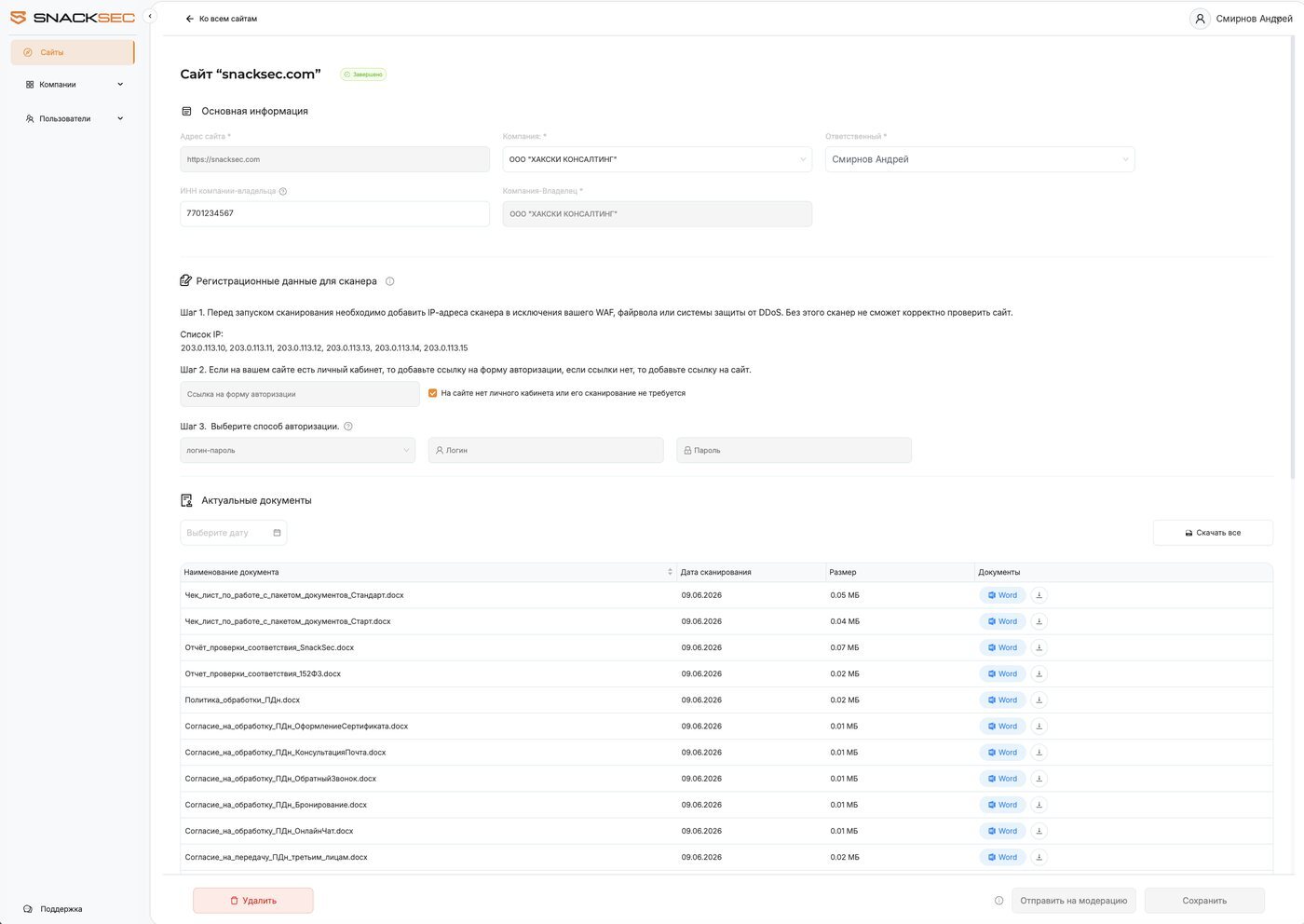Image resolution: width=1304 pixels, height=924 pixels.
Task: Click the help icon beside Шаг 3
Action: [x=348, y=427]
